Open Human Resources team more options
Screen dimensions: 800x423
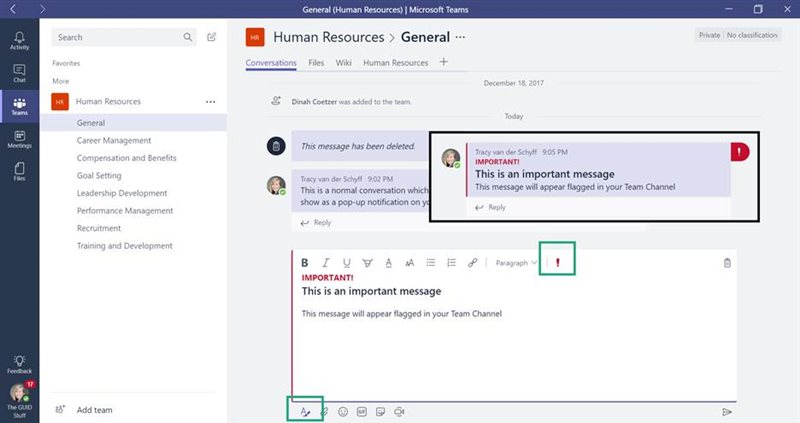click(x=210, y=102)
